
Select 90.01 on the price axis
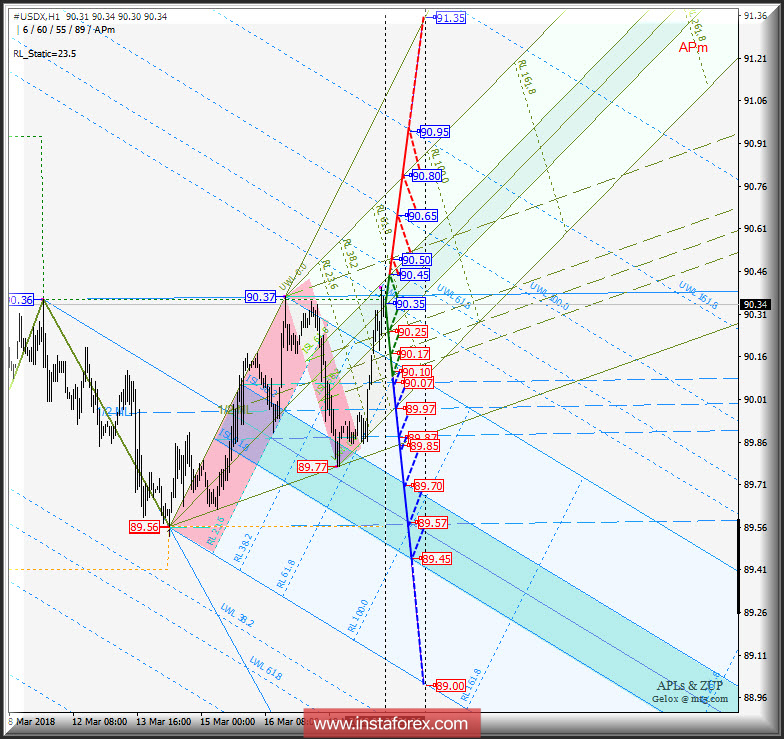pyautogui.click(x=755, y=400)
